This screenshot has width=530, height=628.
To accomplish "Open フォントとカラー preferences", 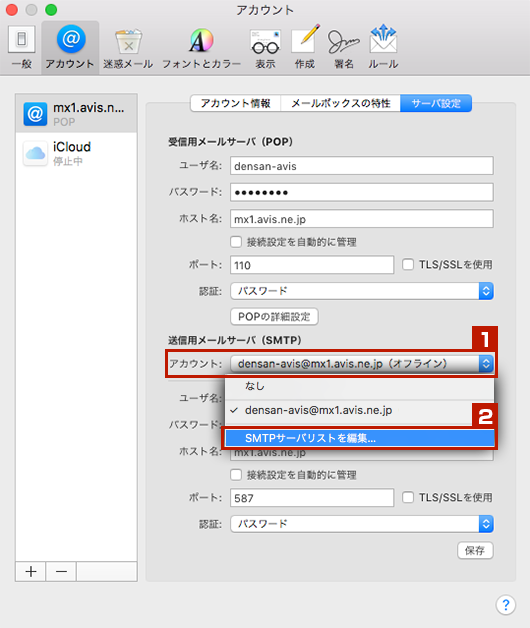I will click(x=201, y=47).
